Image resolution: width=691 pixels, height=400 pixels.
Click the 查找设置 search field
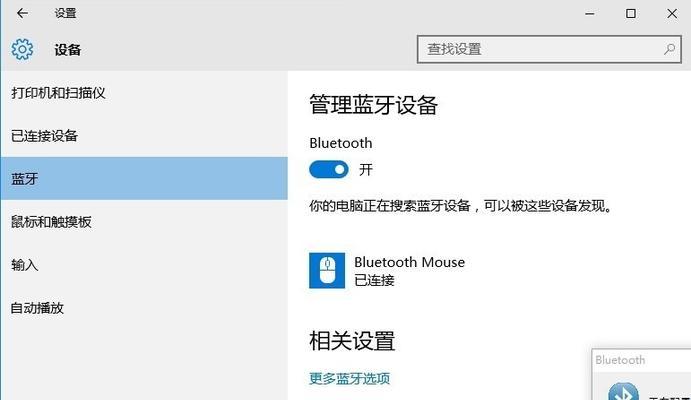coord(549,49)
